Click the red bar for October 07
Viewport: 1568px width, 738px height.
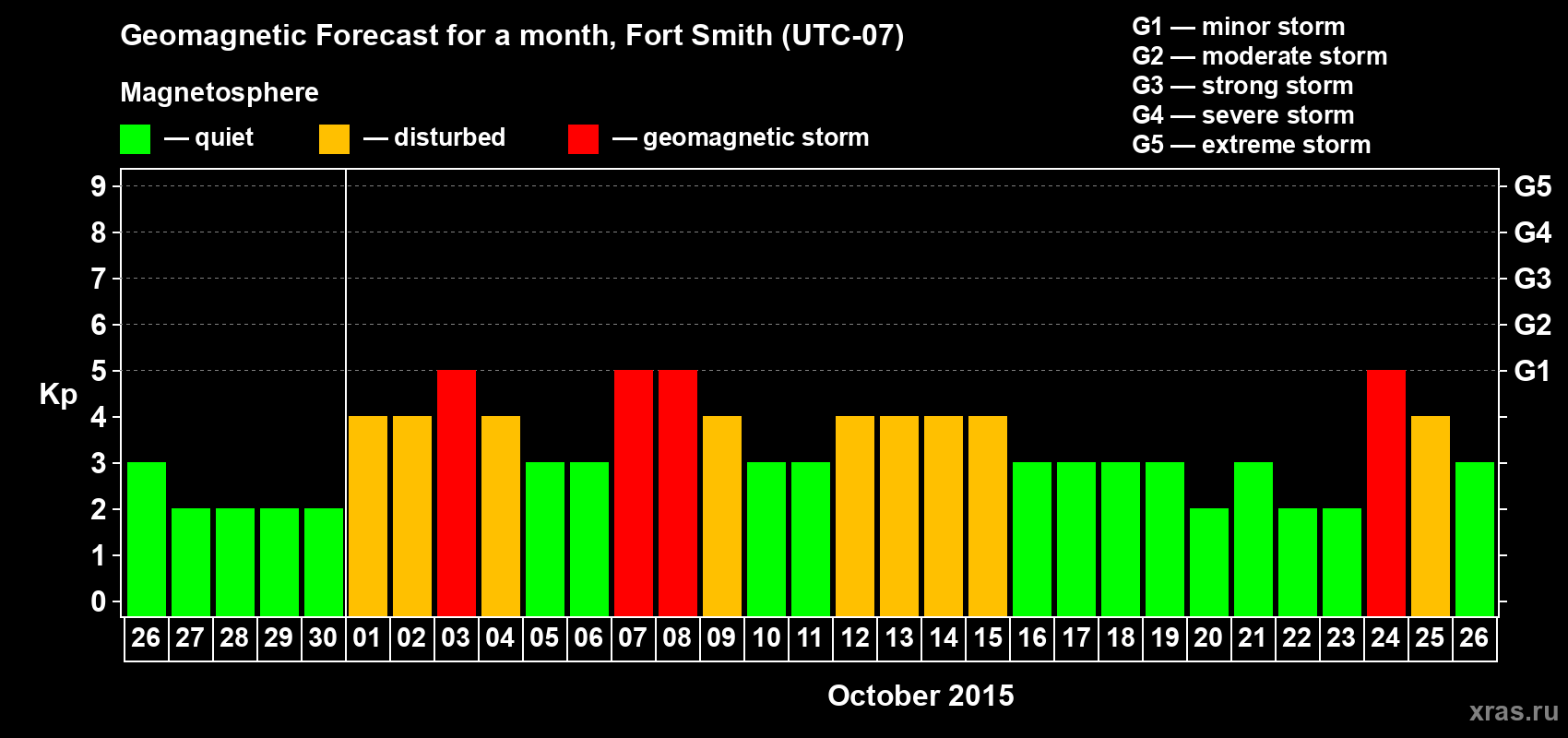pyautogui.click(x=634, y=493)
